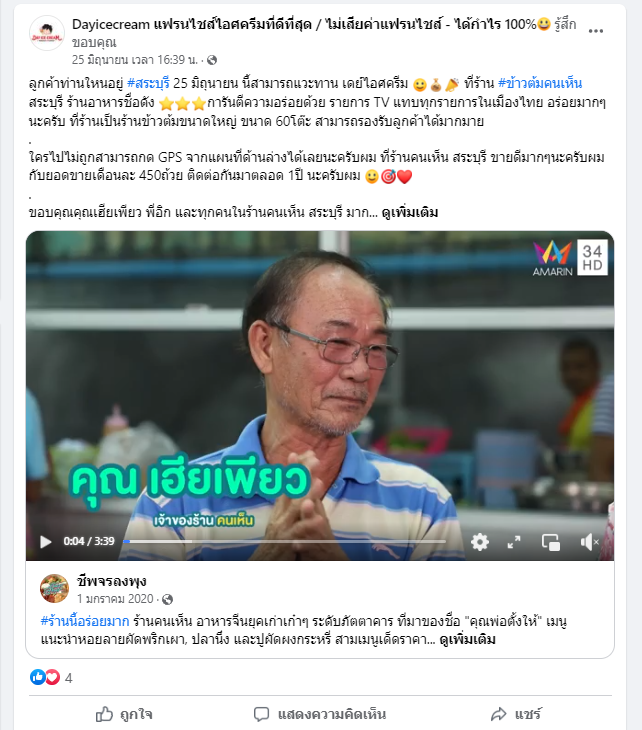
Task: Open the #ร้านนี้อร่อยมาก hashtag
Action: (x=85, y=621)
